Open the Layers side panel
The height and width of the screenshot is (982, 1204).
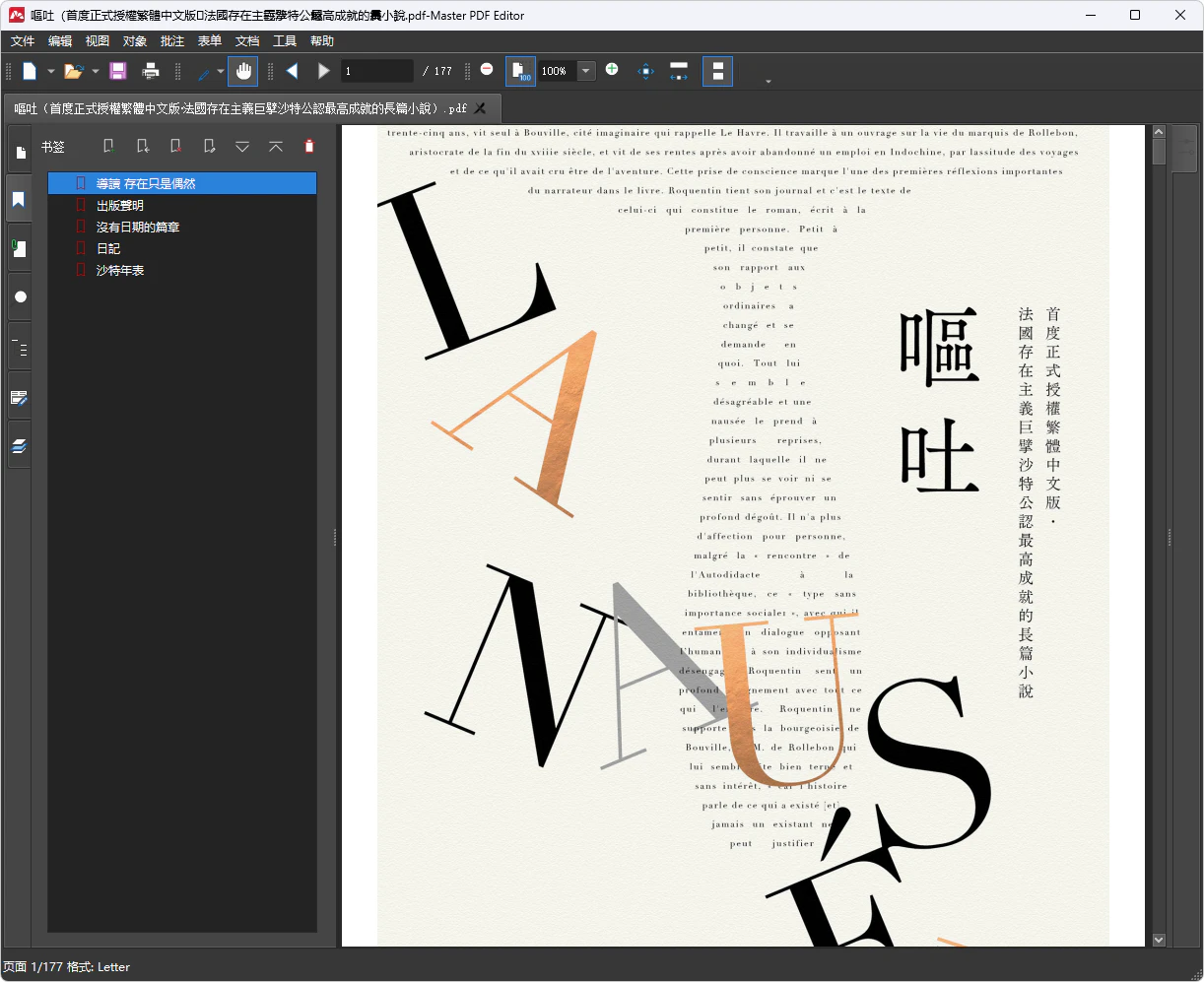[19, 446]
